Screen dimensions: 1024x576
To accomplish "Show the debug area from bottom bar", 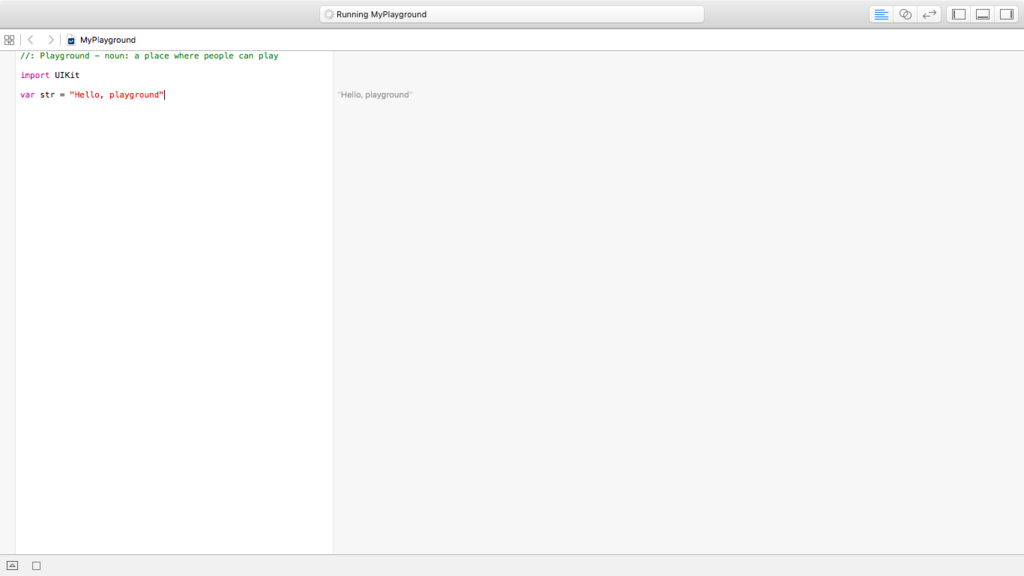I will pos(12,566).
